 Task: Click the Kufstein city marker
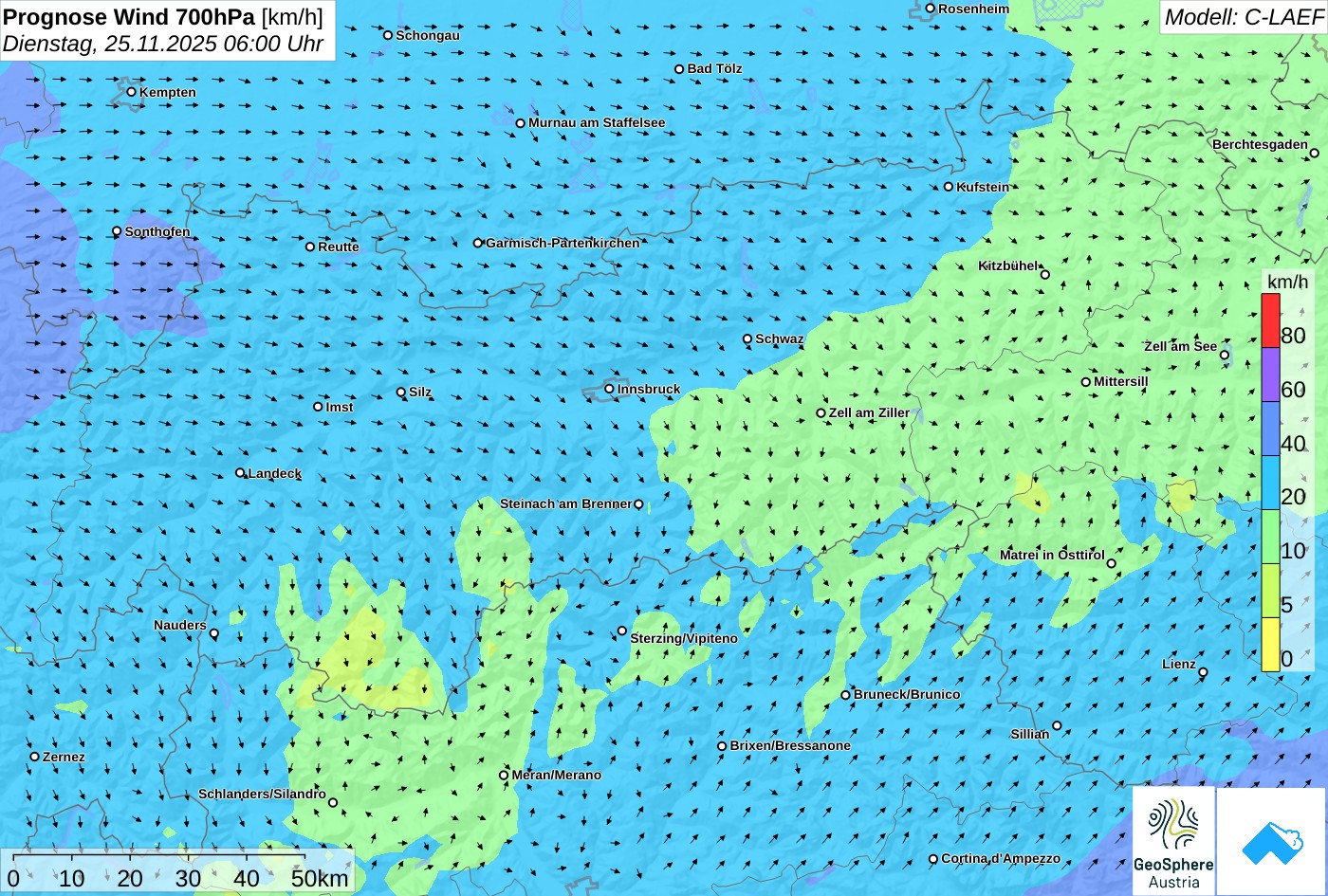tap(949, 187)
